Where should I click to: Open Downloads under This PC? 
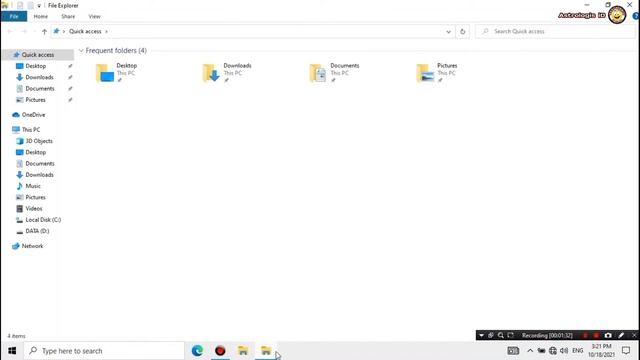[x=39, y=175]
